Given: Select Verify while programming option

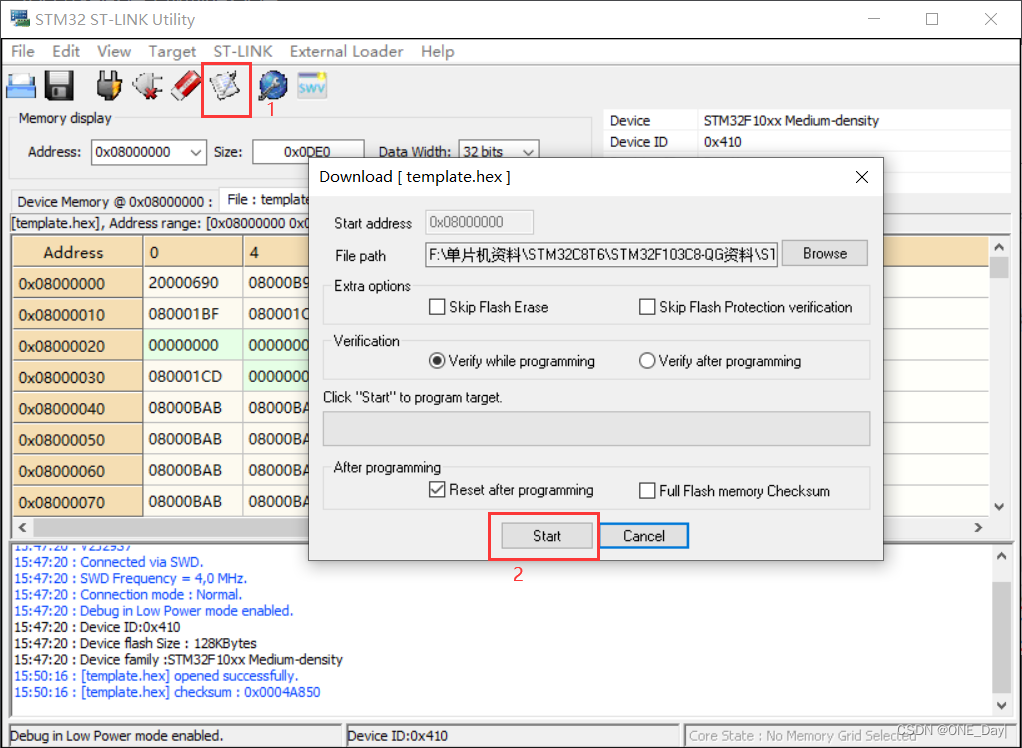Looking at the screenshot, I should click(437, 360).
